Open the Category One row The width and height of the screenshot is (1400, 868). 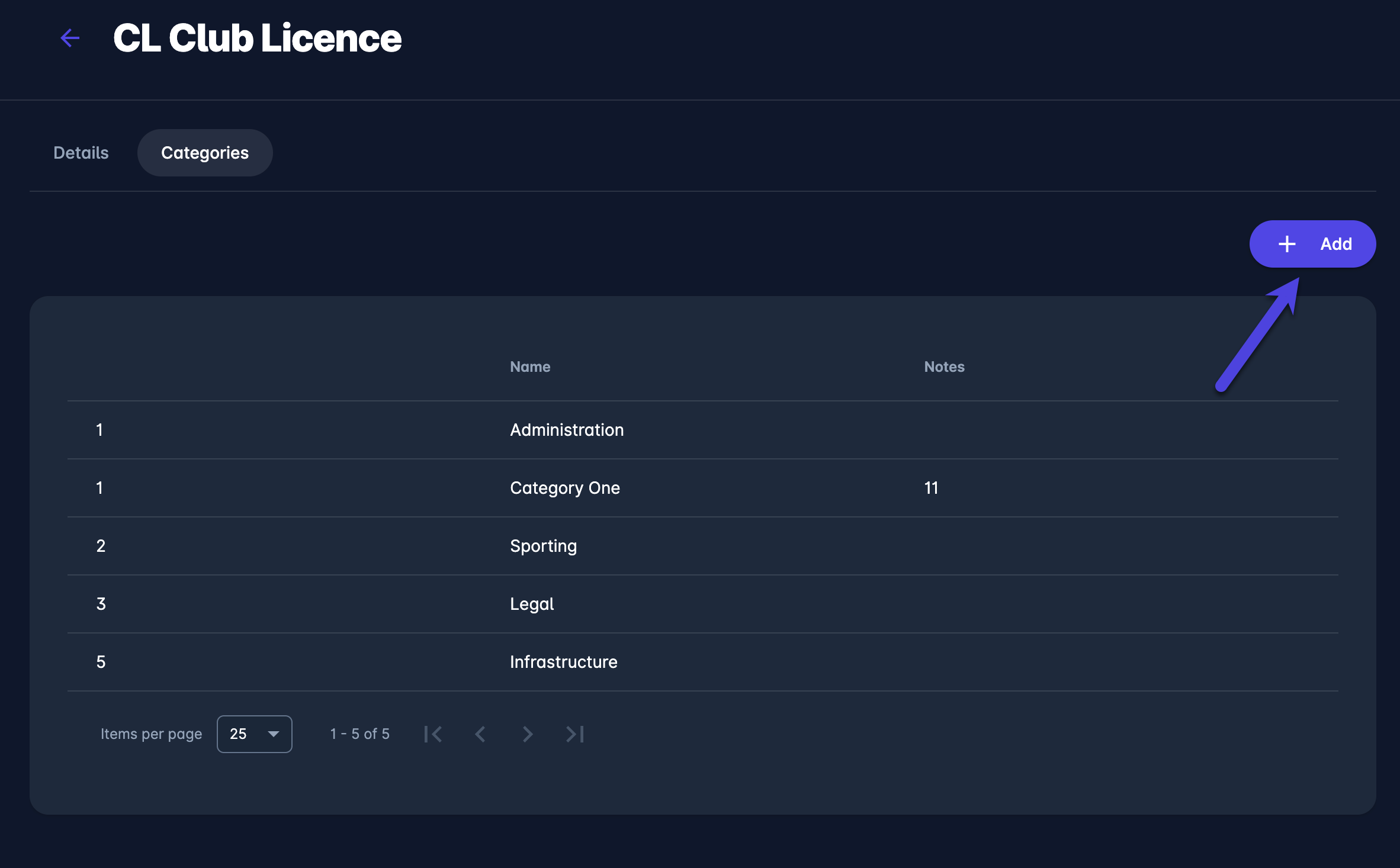pos(564,488)
